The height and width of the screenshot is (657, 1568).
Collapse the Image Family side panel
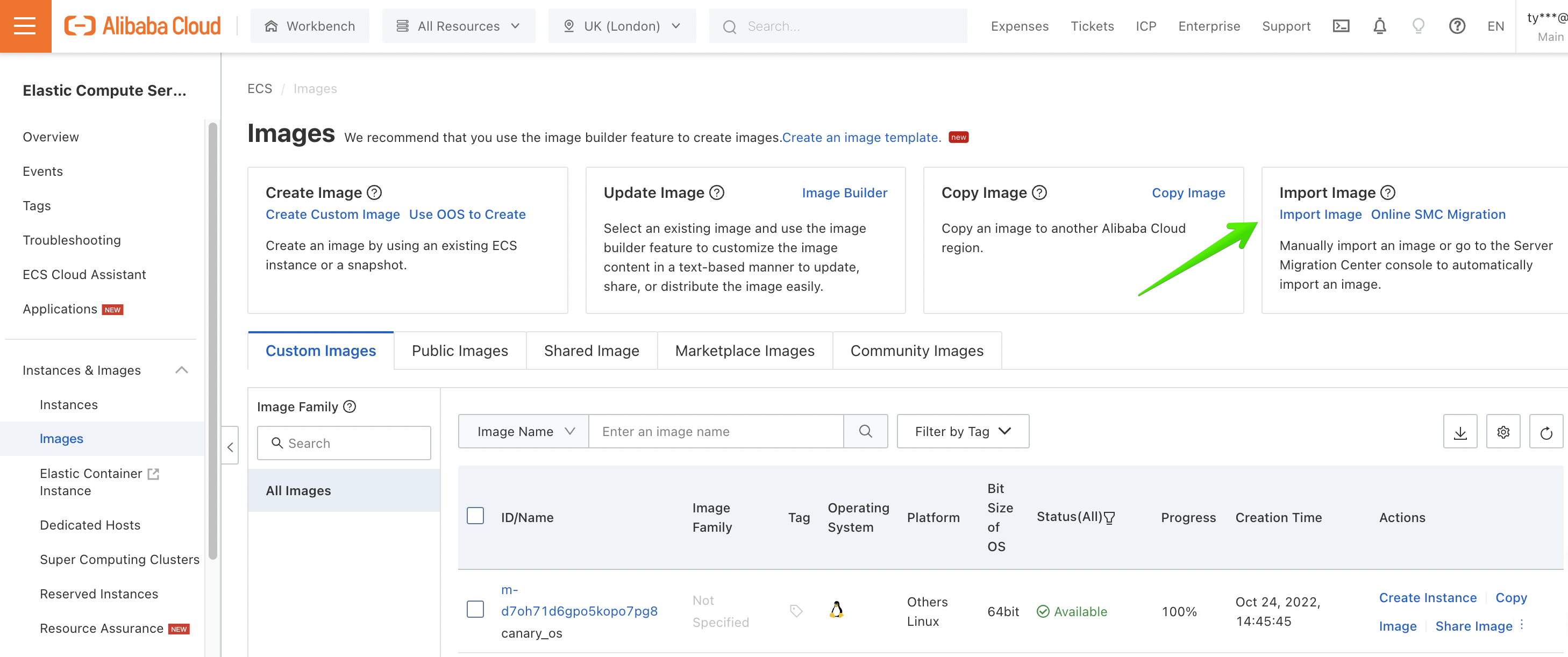[230, 447]
